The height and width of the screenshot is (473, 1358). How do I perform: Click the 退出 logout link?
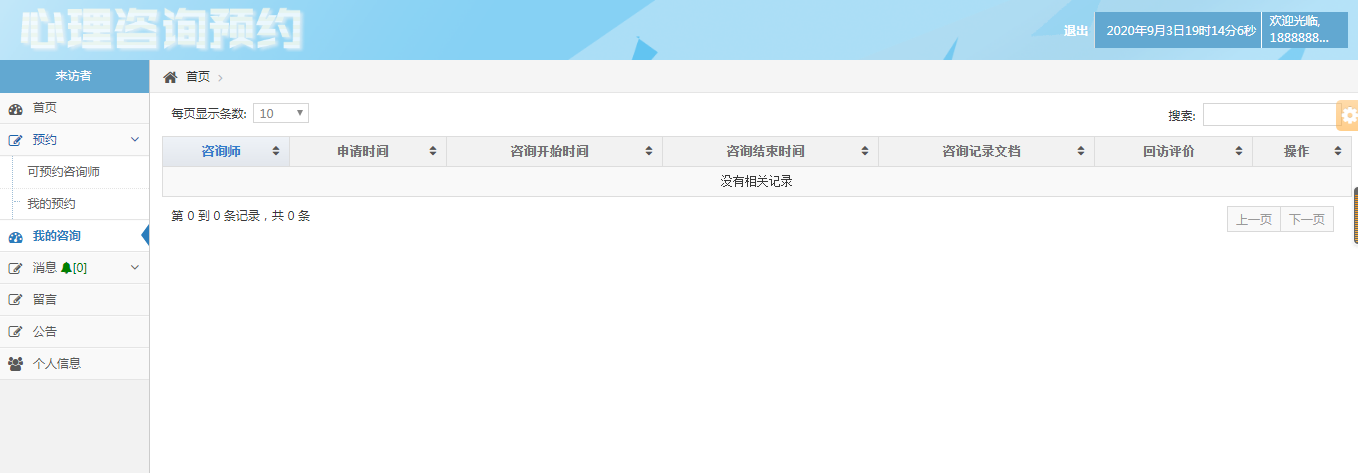click(1076, 31)
